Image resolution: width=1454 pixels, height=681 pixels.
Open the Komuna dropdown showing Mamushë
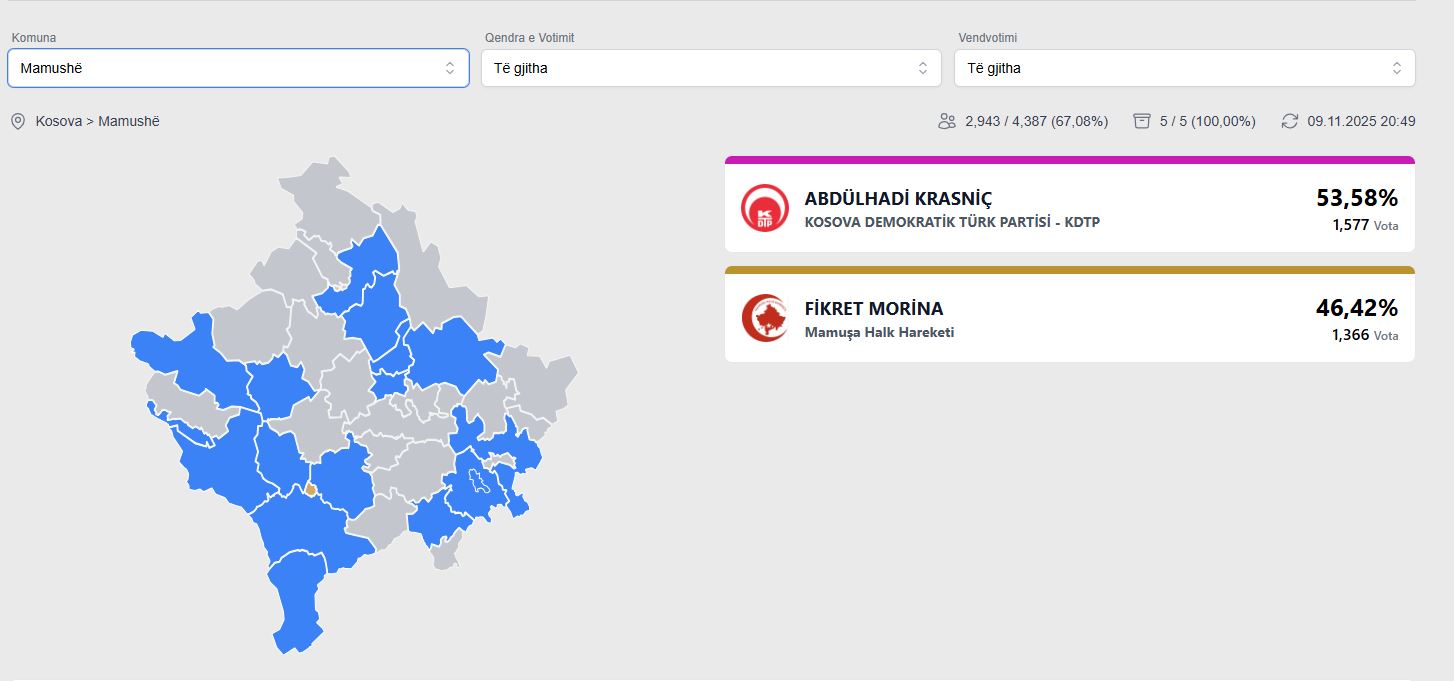coord(238,68)
